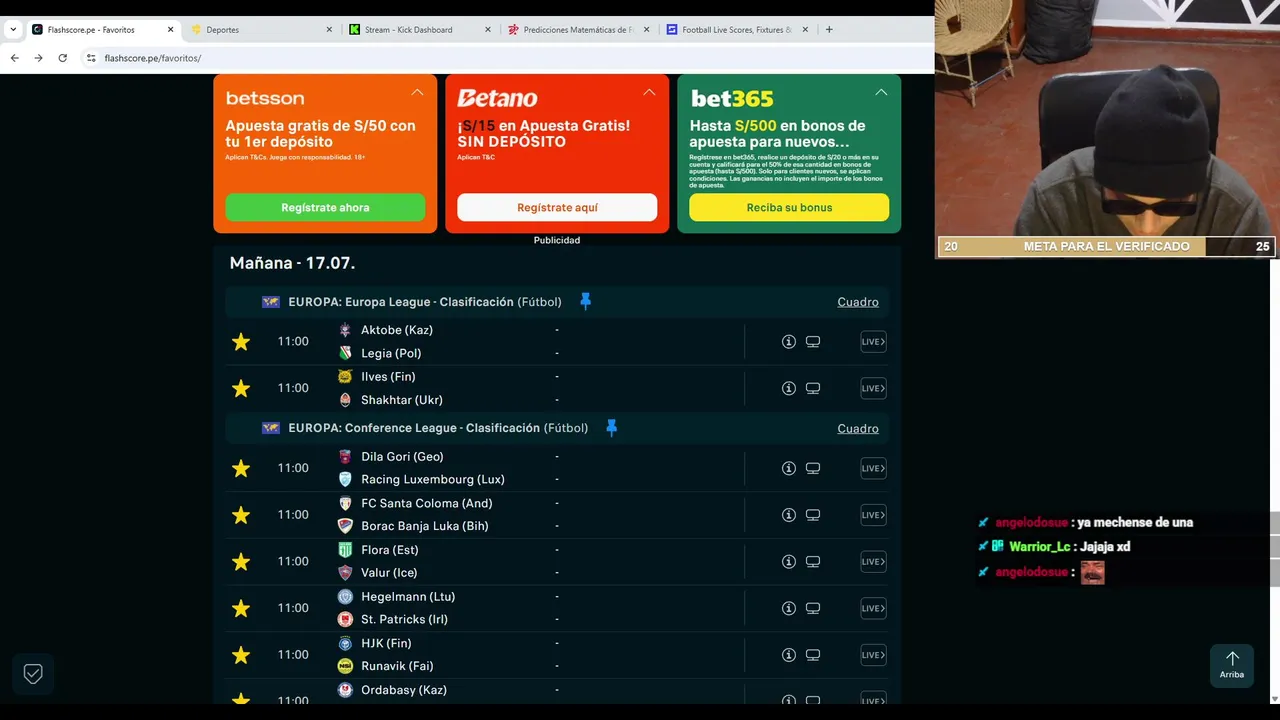The image size is (1280, 720).
Task: Unpin the Conference League Clasificación league
Action: point(612,428)
